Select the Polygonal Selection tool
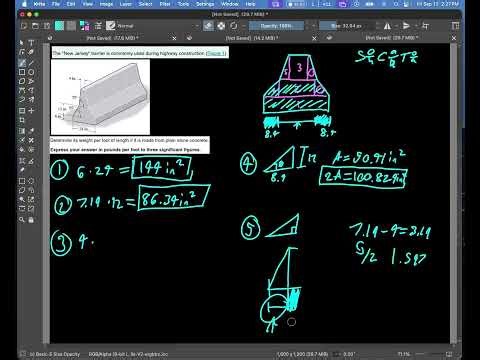This screenshot has height=360, width=480. 22,190
